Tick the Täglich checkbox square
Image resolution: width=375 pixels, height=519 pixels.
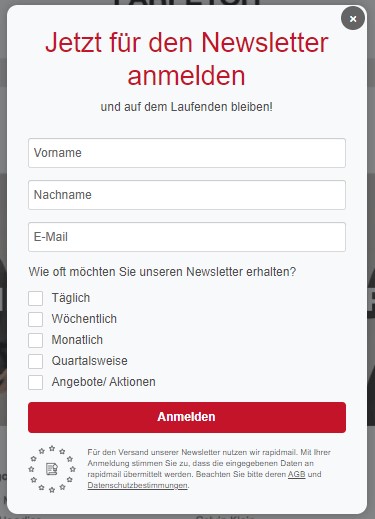[36, 298]
